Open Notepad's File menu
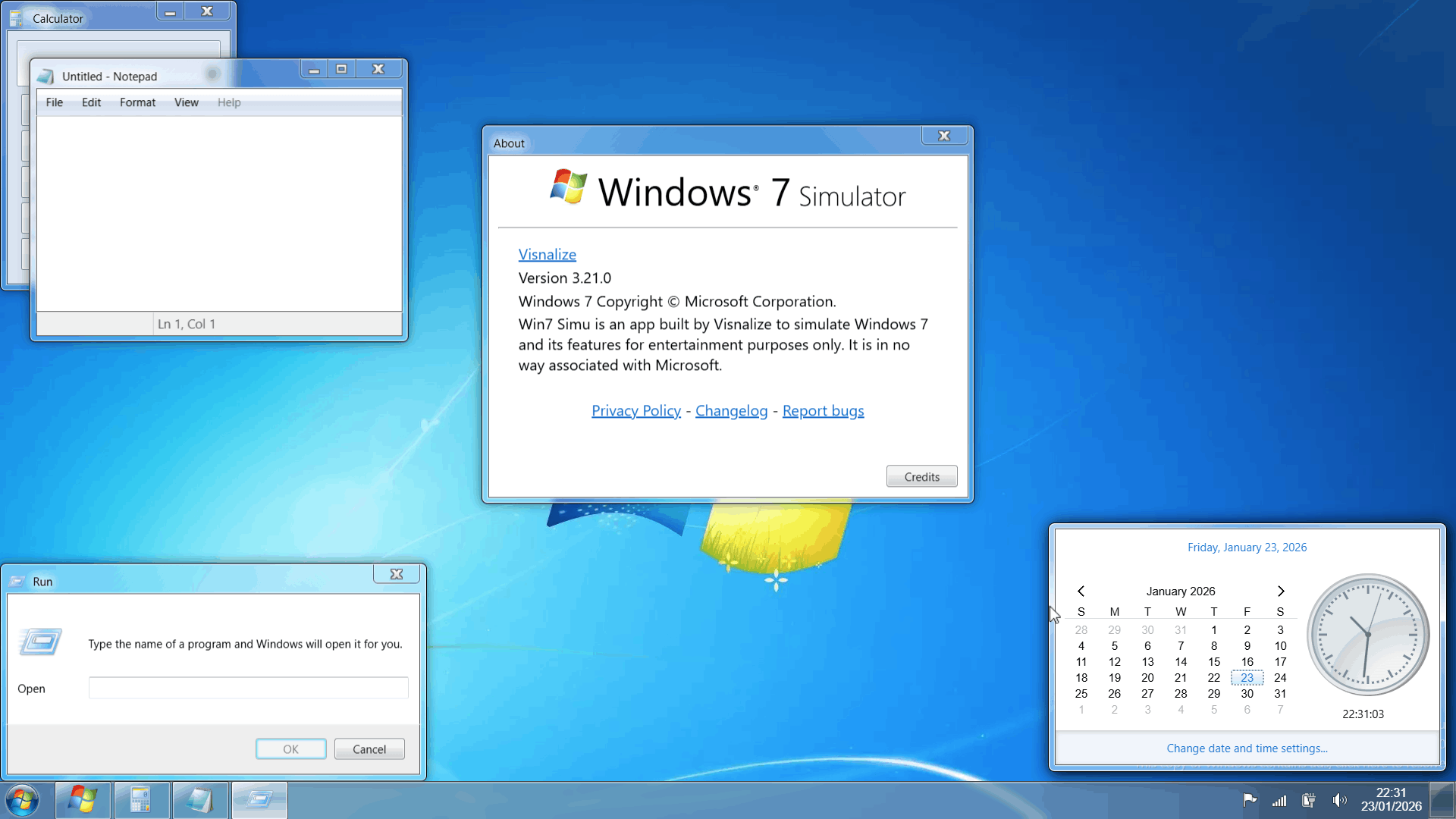The width and height of the screenshot is (1456, 819). [54, 102]
